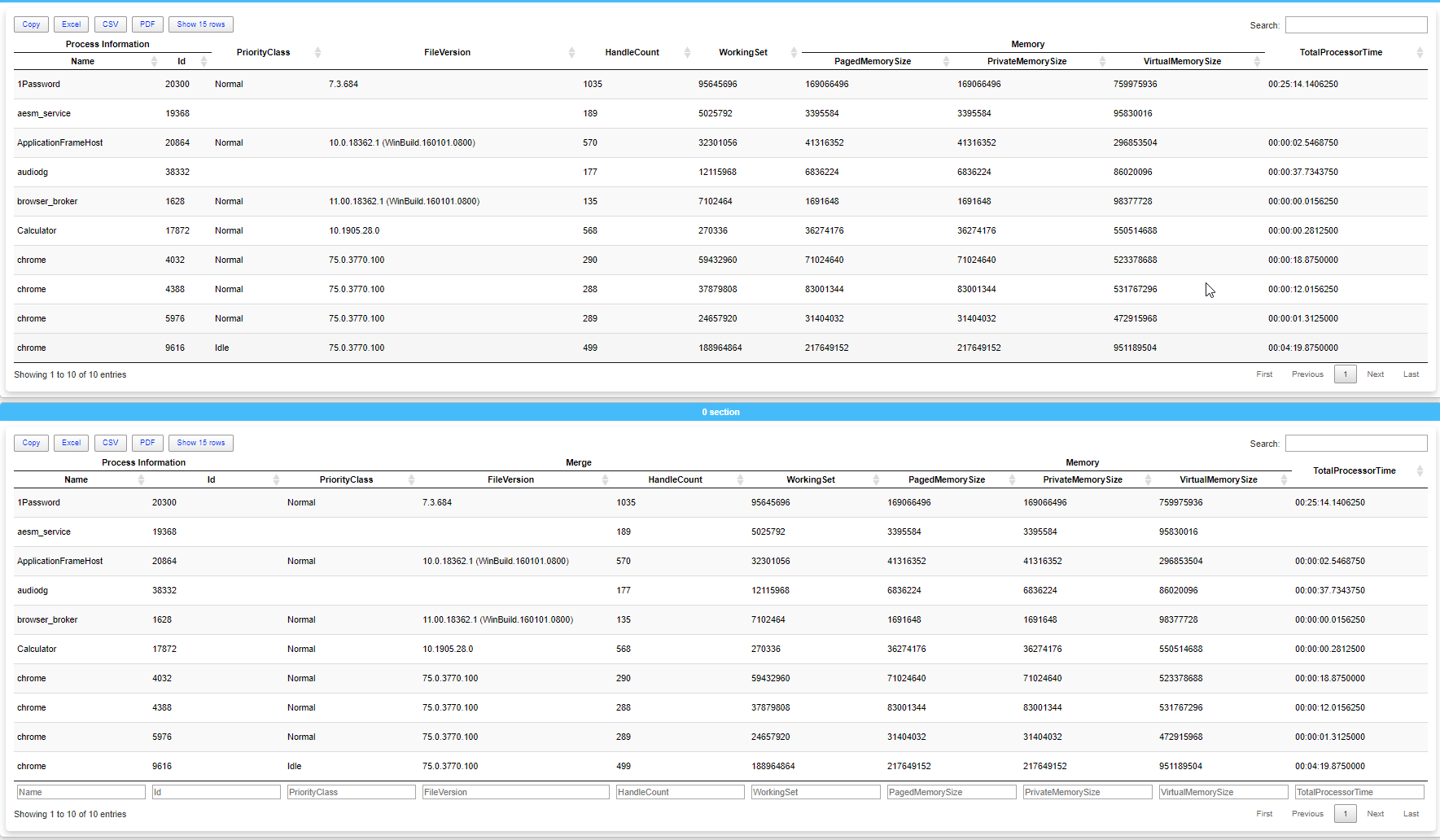Export the top table to Excel
This screenshot has height=840, width=1440.
point(71,24)
